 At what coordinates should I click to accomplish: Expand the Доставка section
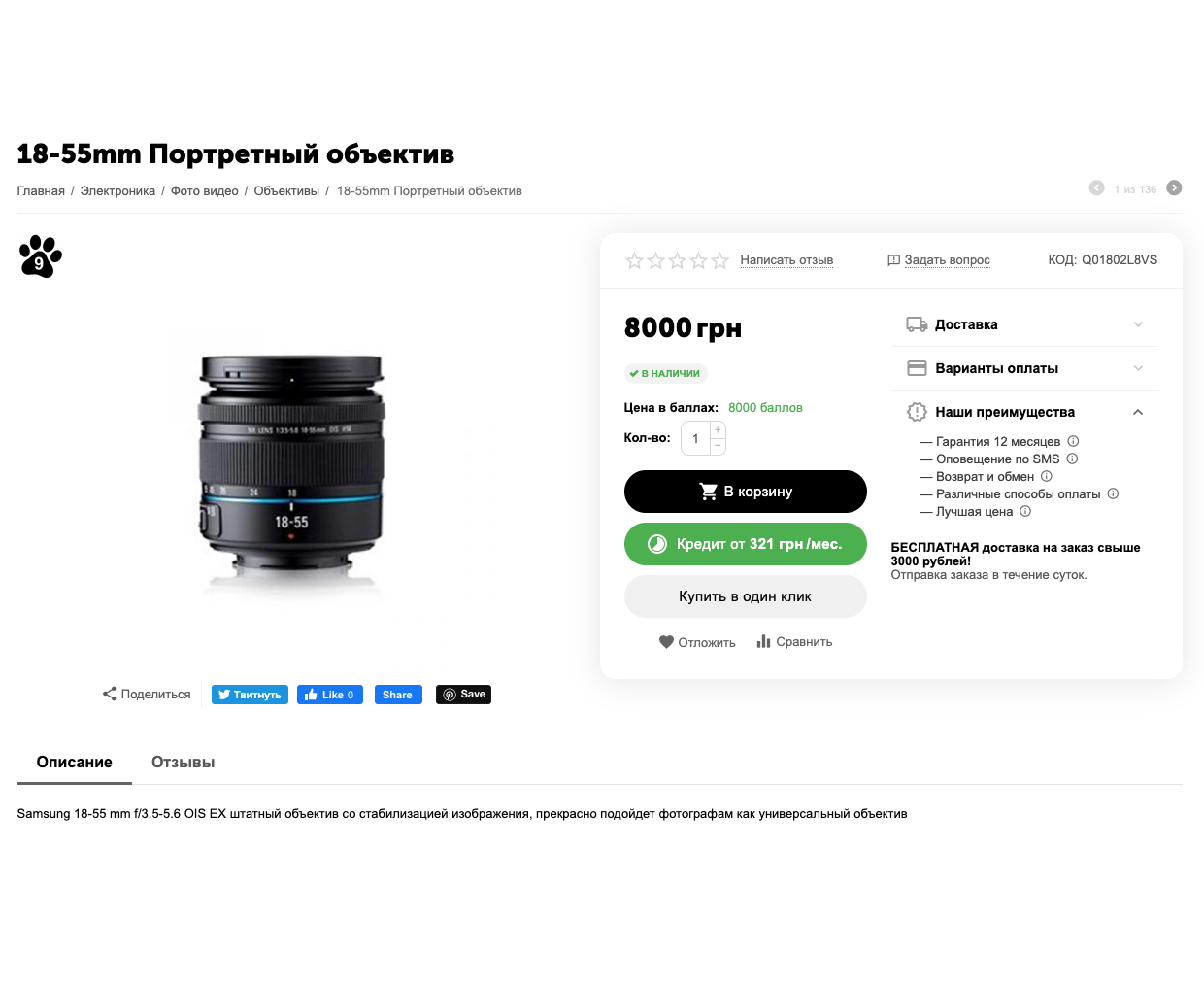pyautogui.click(x=1024, y=324)
